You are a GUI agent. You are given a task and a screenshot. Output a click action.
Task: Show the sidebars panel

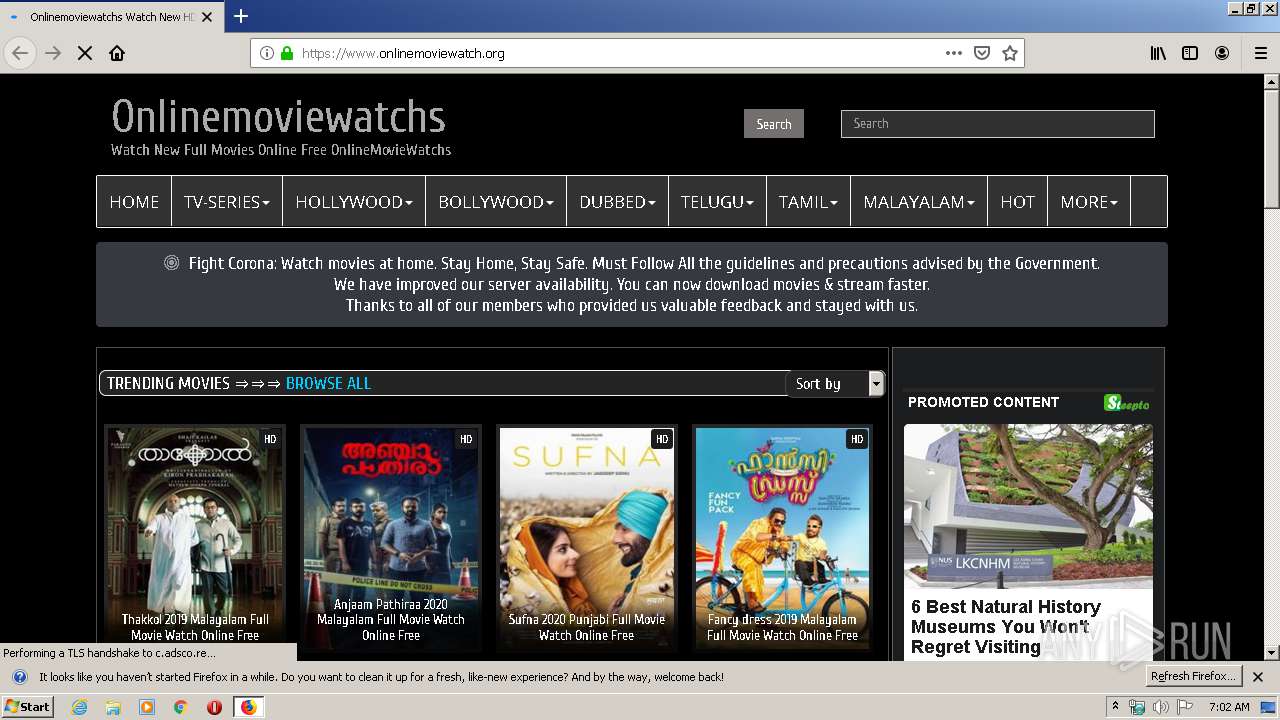pos(1190,53)
